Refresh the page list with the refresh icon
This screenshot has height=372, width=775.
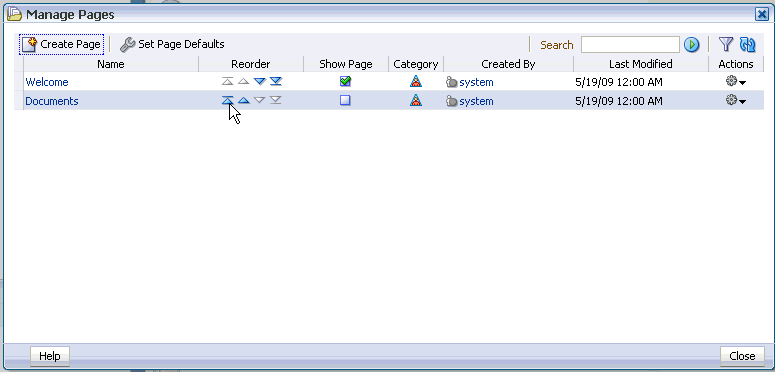tap(747, 45)
